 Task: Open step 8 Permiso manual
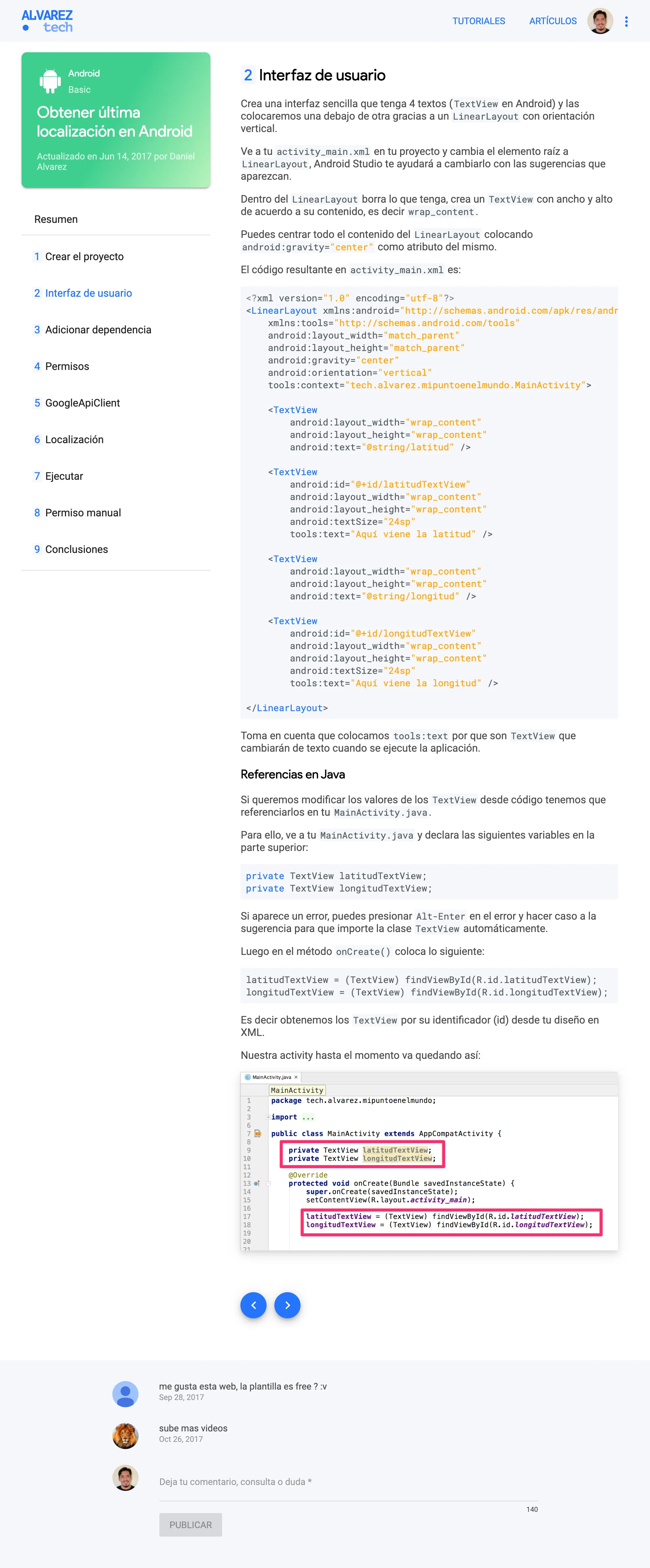point(116,512)
